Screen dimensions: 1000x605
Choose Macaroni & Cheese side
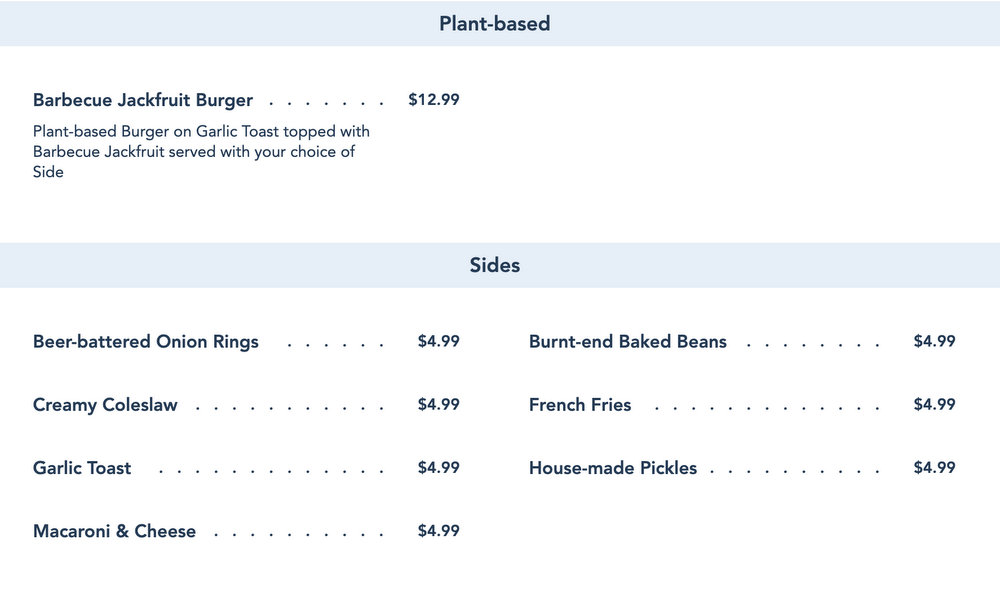pyautogui.click(x=114, y=531)
